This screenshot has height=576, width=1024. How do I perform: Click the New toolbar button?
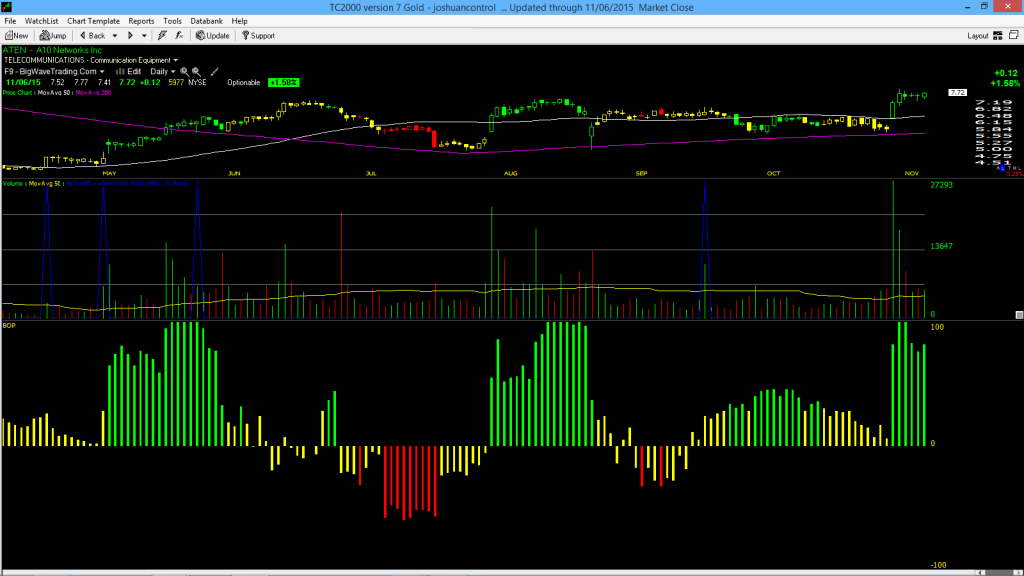[x=16, y=36]
